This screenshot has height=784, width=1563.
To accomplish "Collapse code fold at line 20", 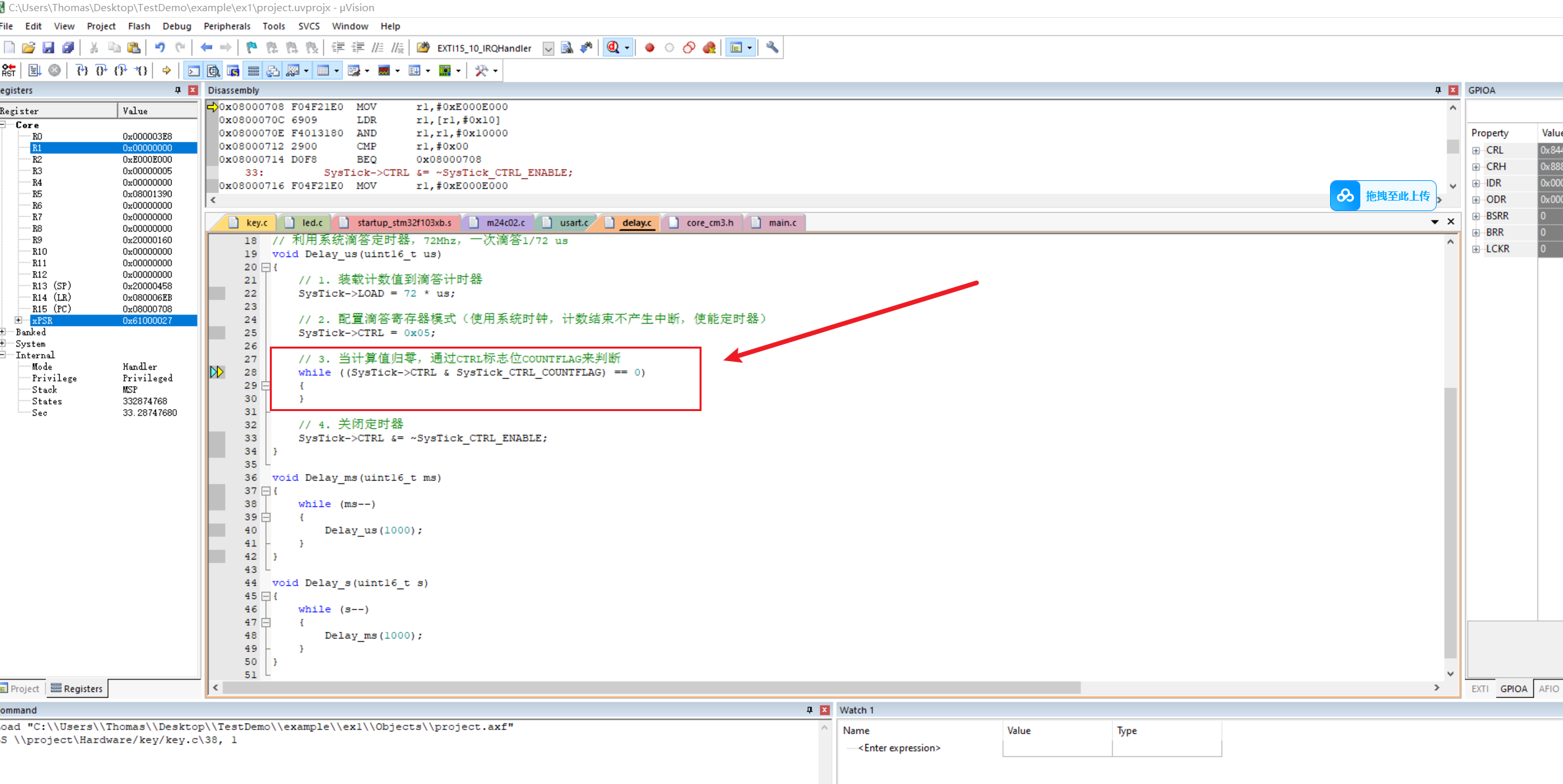I will tap(266, 267).
